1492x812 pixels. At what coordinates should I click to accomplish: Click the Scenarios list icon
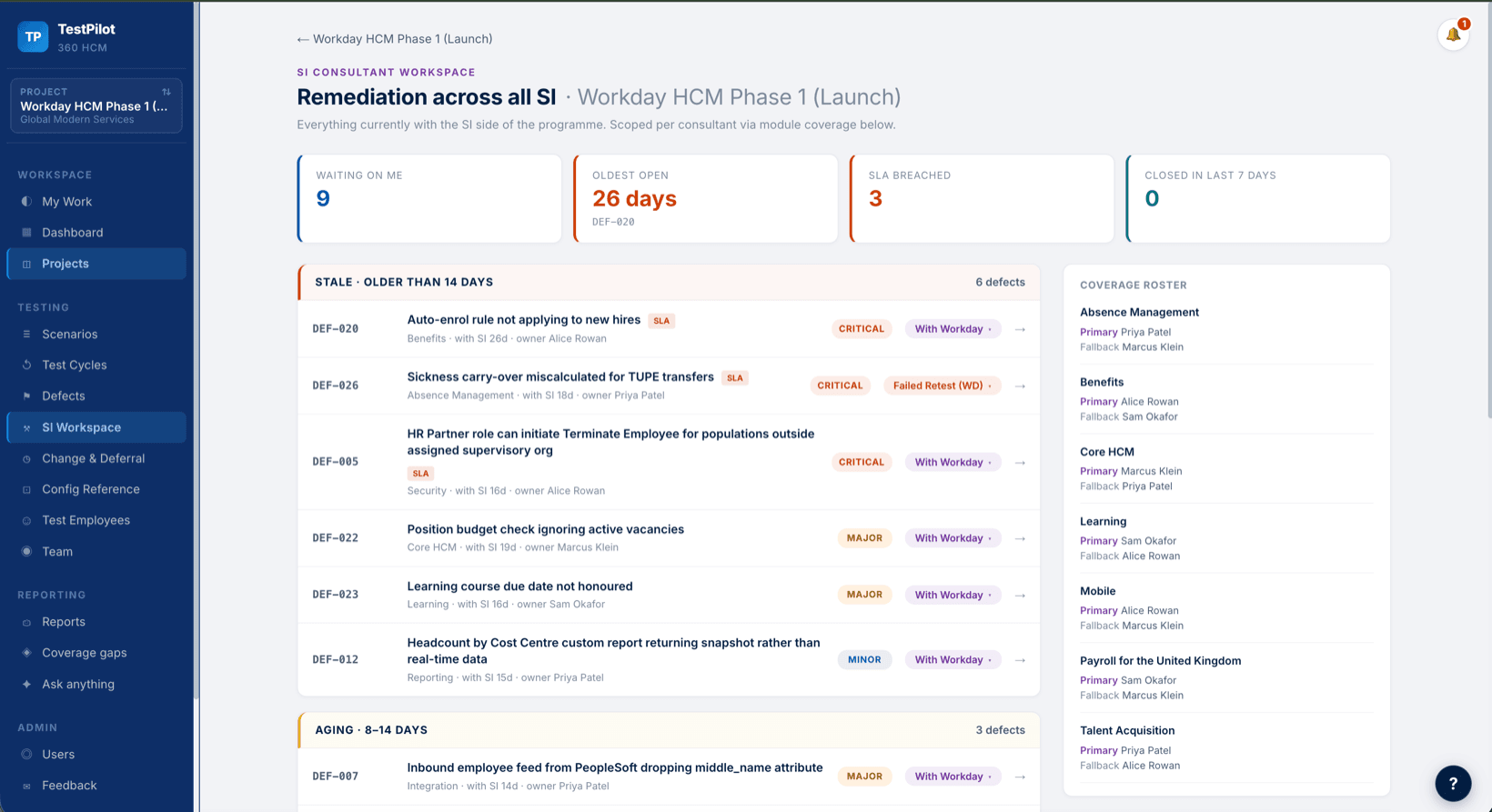click(x=26, y=335)
